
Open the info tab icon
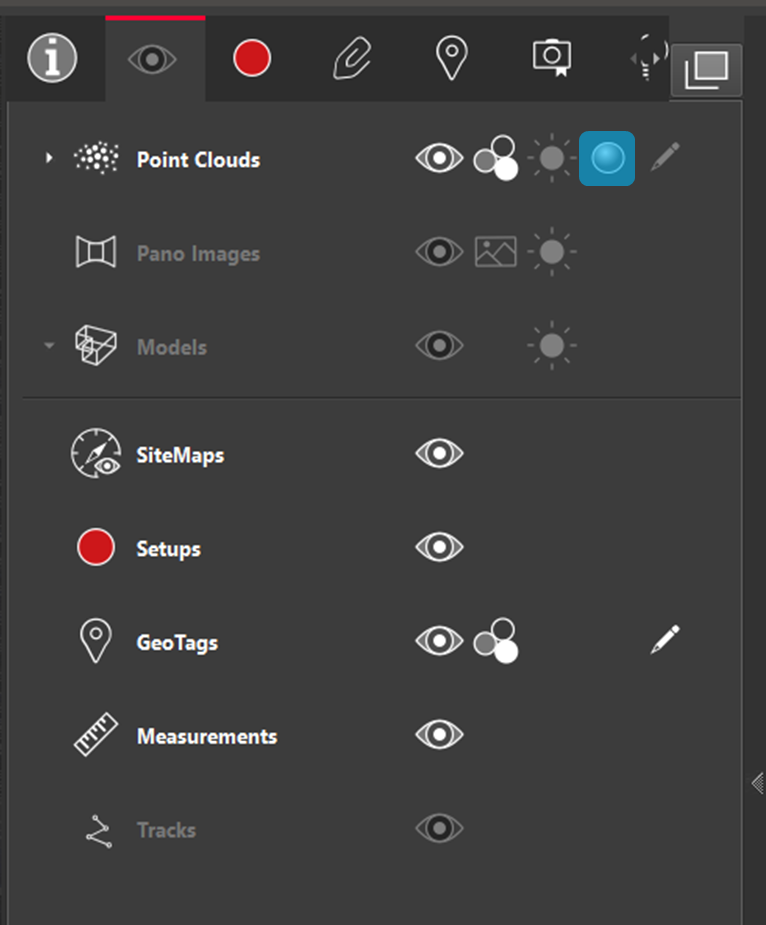[52, 59]
